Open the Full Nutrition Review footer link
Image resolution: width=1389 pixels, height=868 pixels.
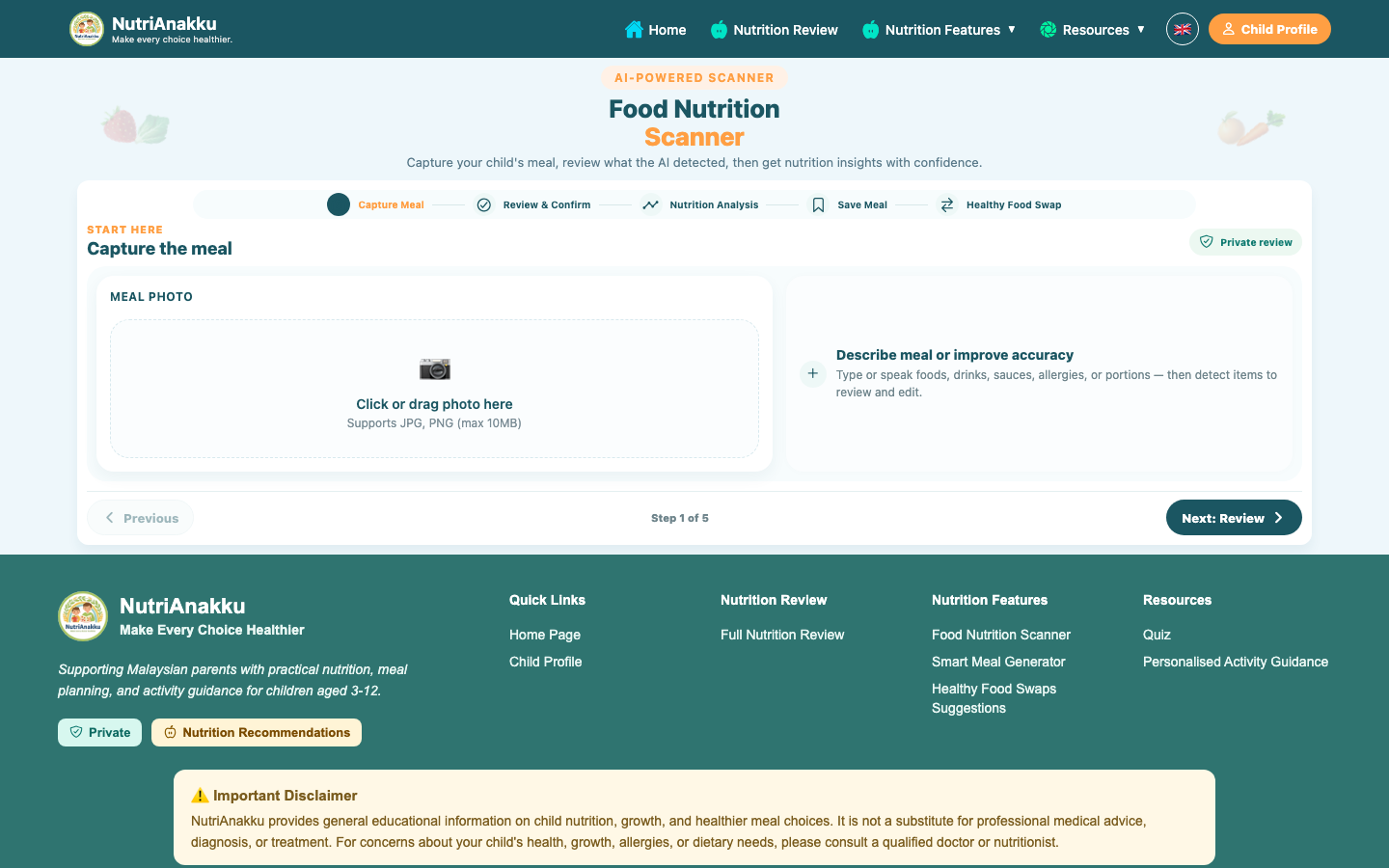coord(782,635)
